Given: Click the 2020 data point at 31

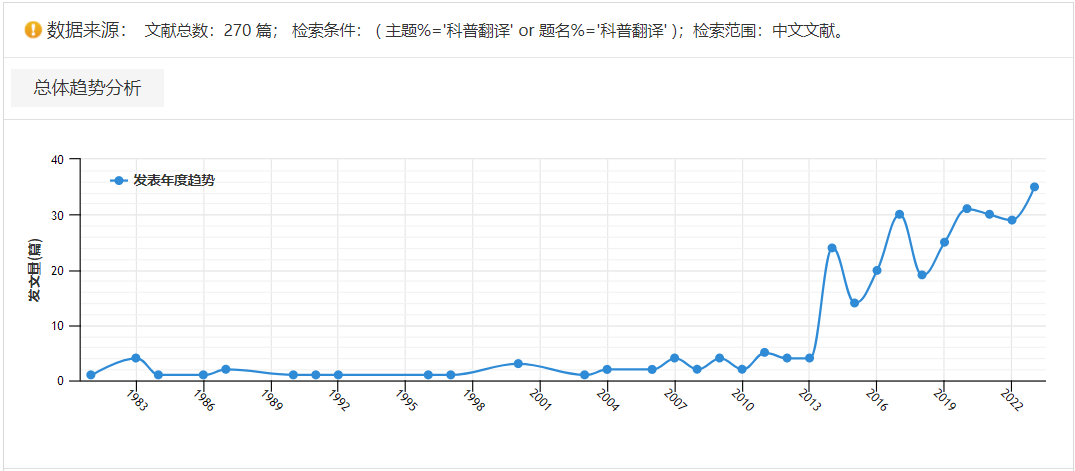Looking at the screenshot, I should [967, 209].
